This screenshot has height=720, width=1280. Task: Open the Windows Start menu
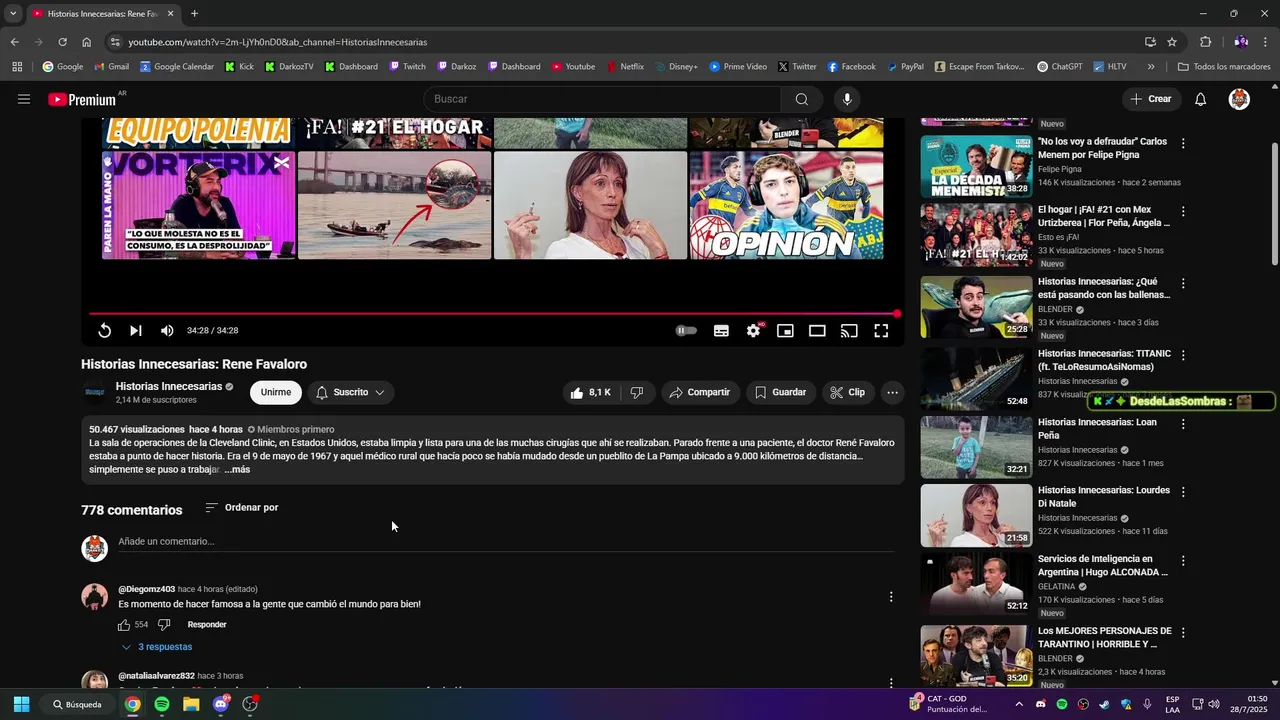pyautogui.click(x=21, y=704)
